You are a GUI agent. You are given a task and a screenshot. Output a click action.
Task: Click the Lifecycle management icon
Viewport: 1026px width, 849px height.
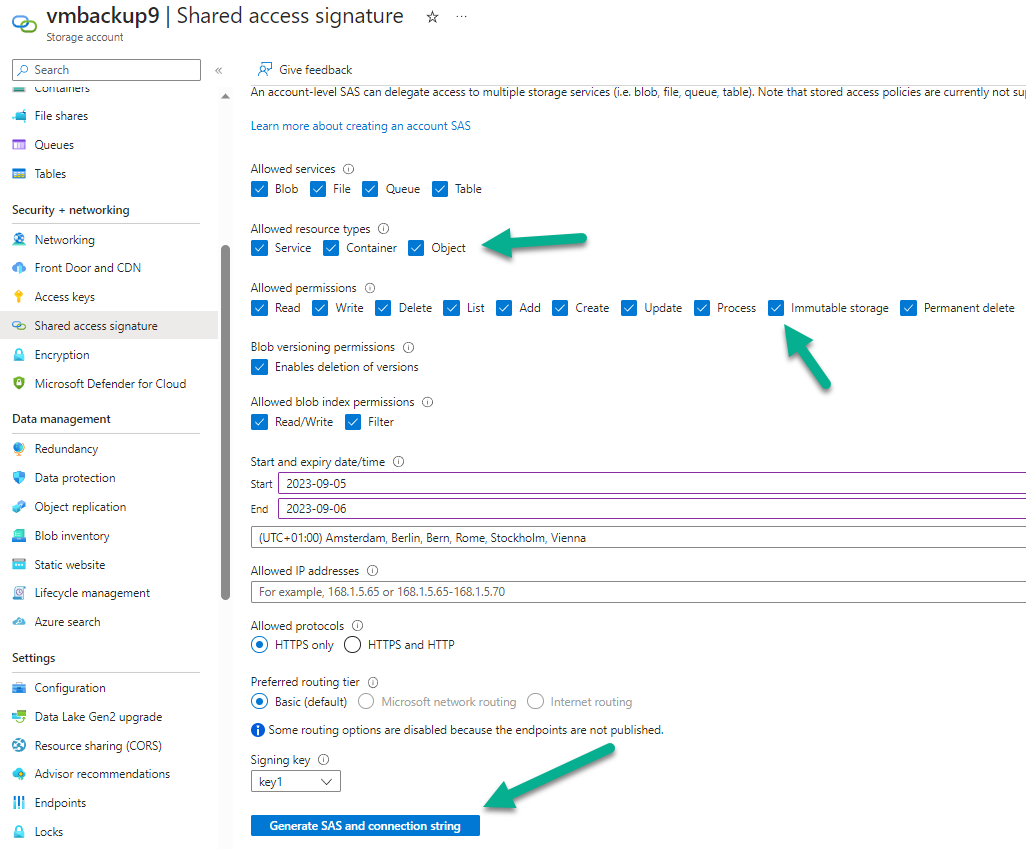coord(19,593)
